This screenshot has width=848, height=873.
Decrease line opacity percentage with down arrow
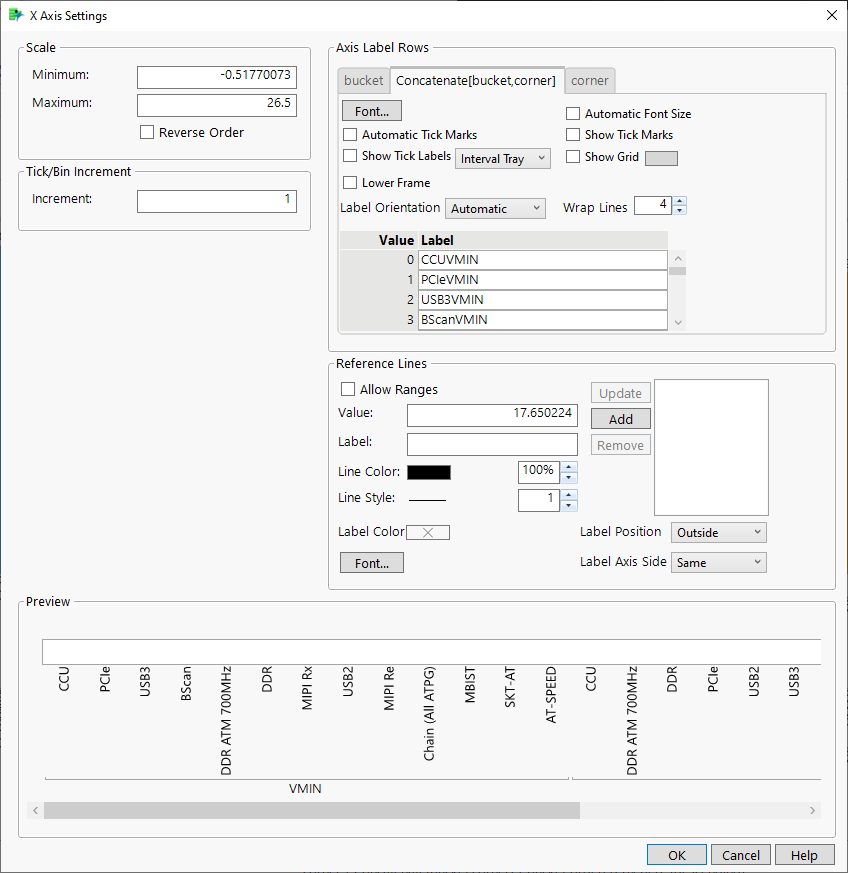coord(569,477)
